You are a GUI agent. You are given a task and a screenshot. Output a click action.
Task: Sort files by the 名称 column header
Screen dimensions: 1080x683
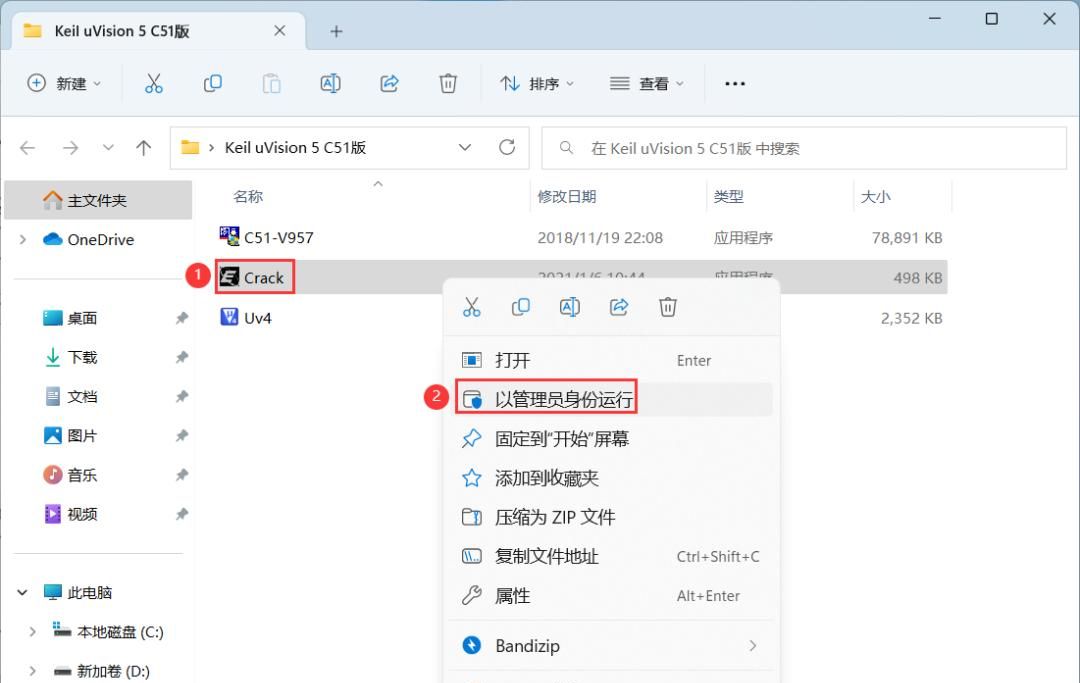(247, 196)
